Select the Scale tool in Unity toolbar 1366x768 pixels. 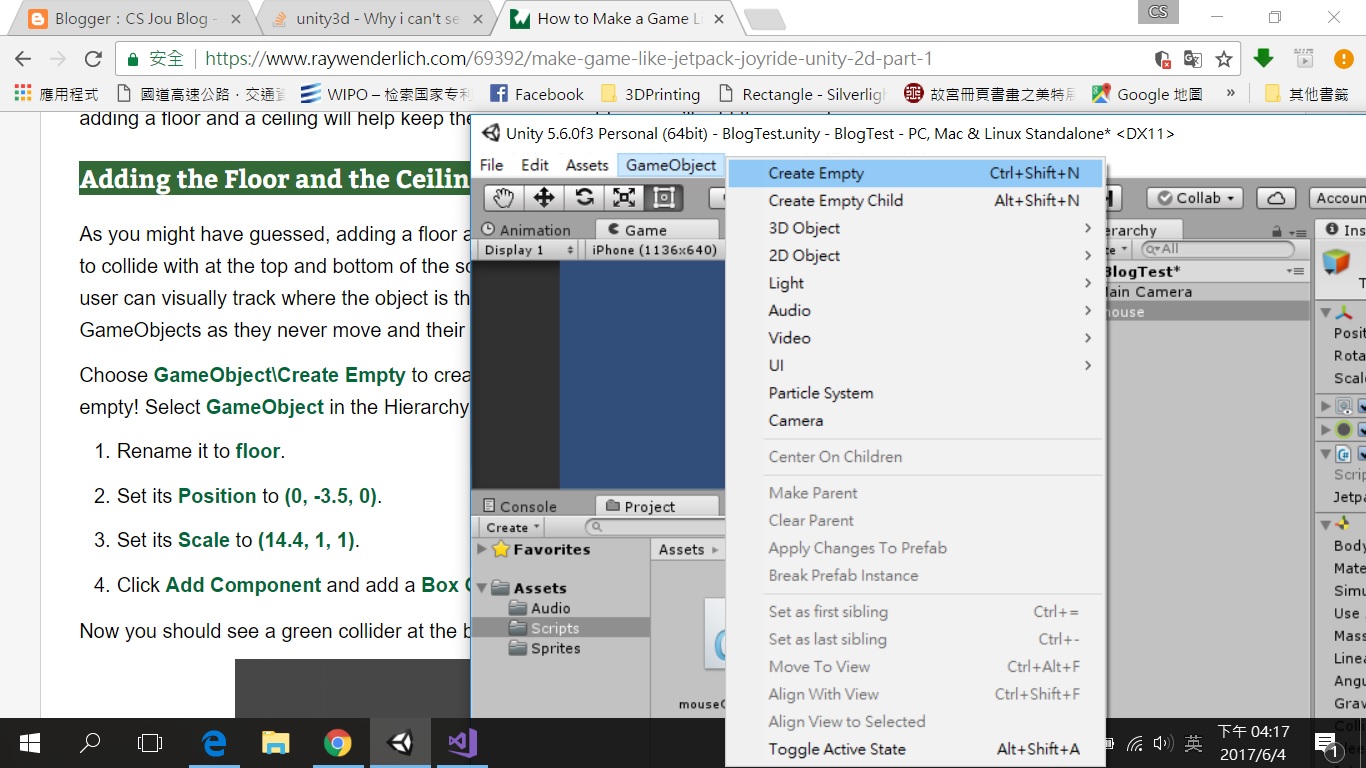pos(624,197)
